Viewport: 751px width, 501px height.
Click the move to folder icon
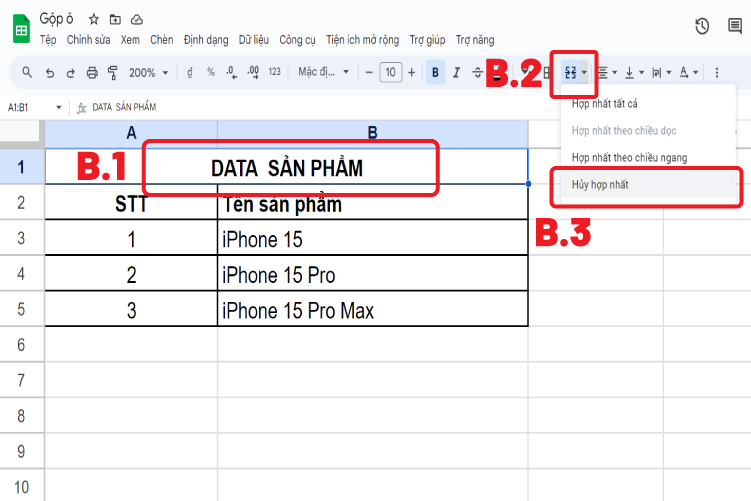tap(115, 19)
